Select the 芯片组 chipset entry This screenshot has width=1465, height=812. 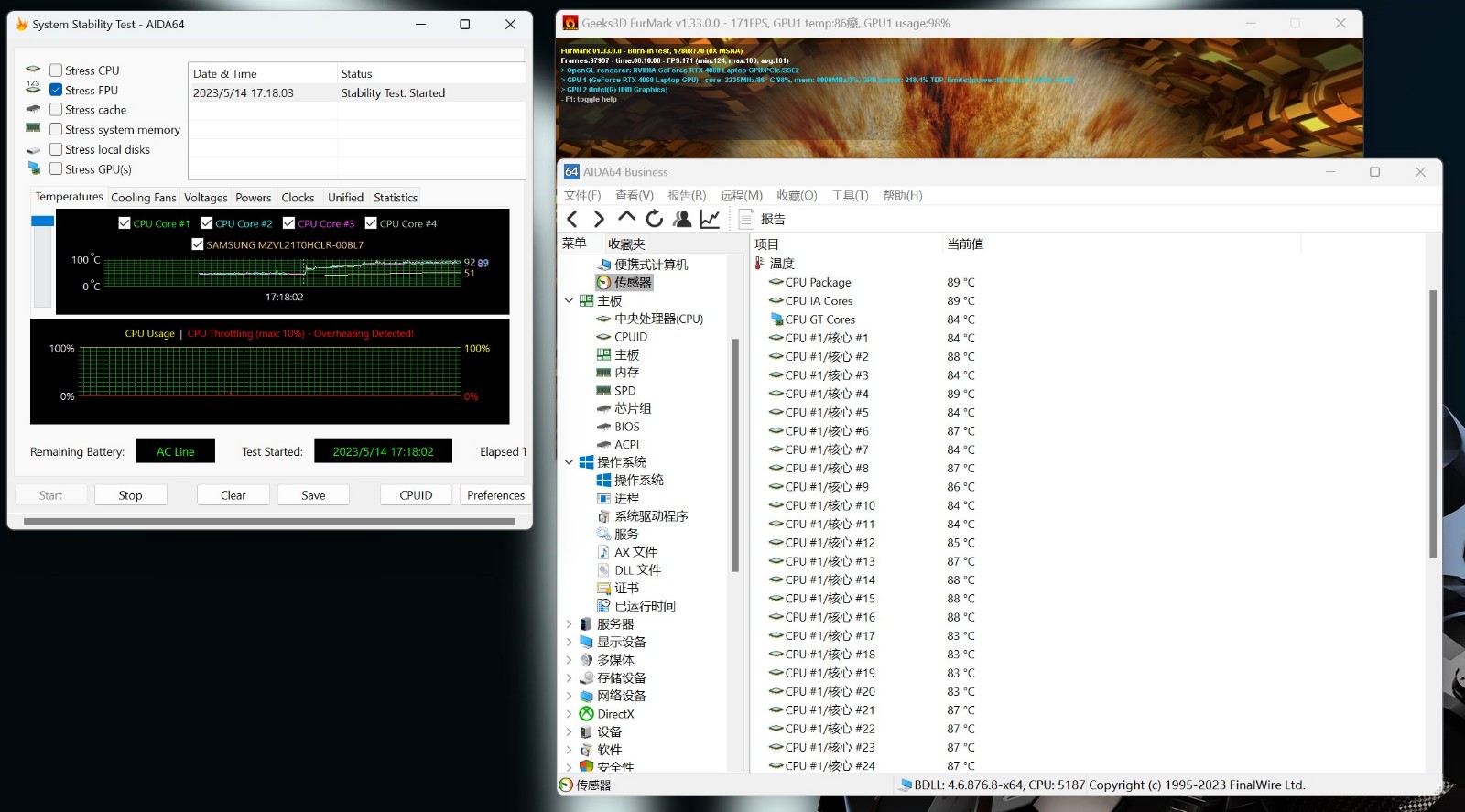pos(624,408)
